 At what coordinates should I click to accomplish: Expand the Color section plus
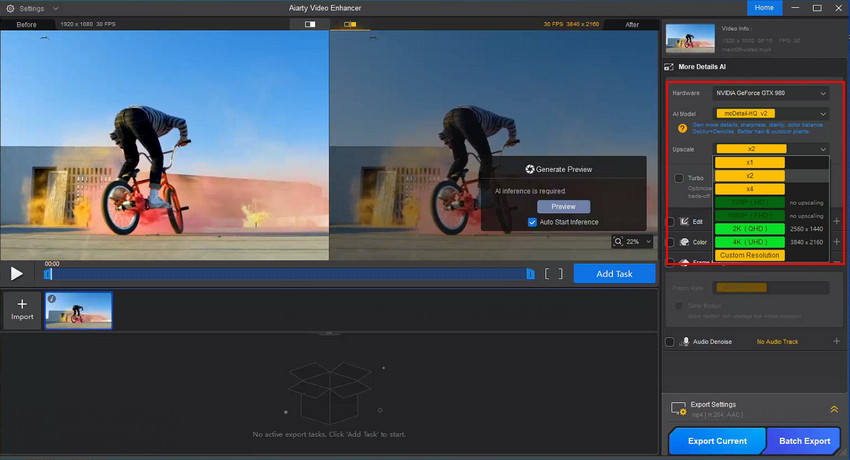836,242
